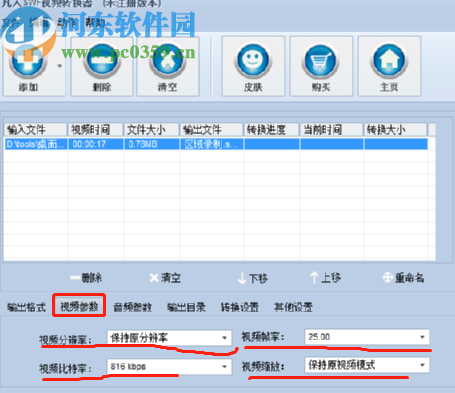
Task: Open the 视频分辨率 dropdown
Action: tap(169, 338)
